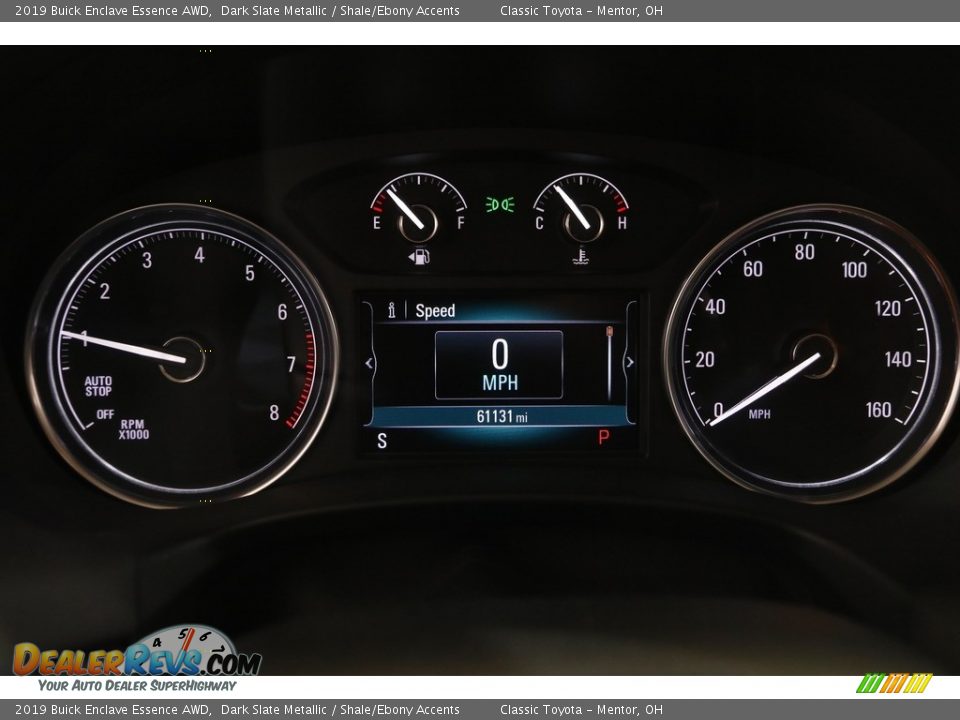Click the DealerRevs.com logo

(137, 658)
